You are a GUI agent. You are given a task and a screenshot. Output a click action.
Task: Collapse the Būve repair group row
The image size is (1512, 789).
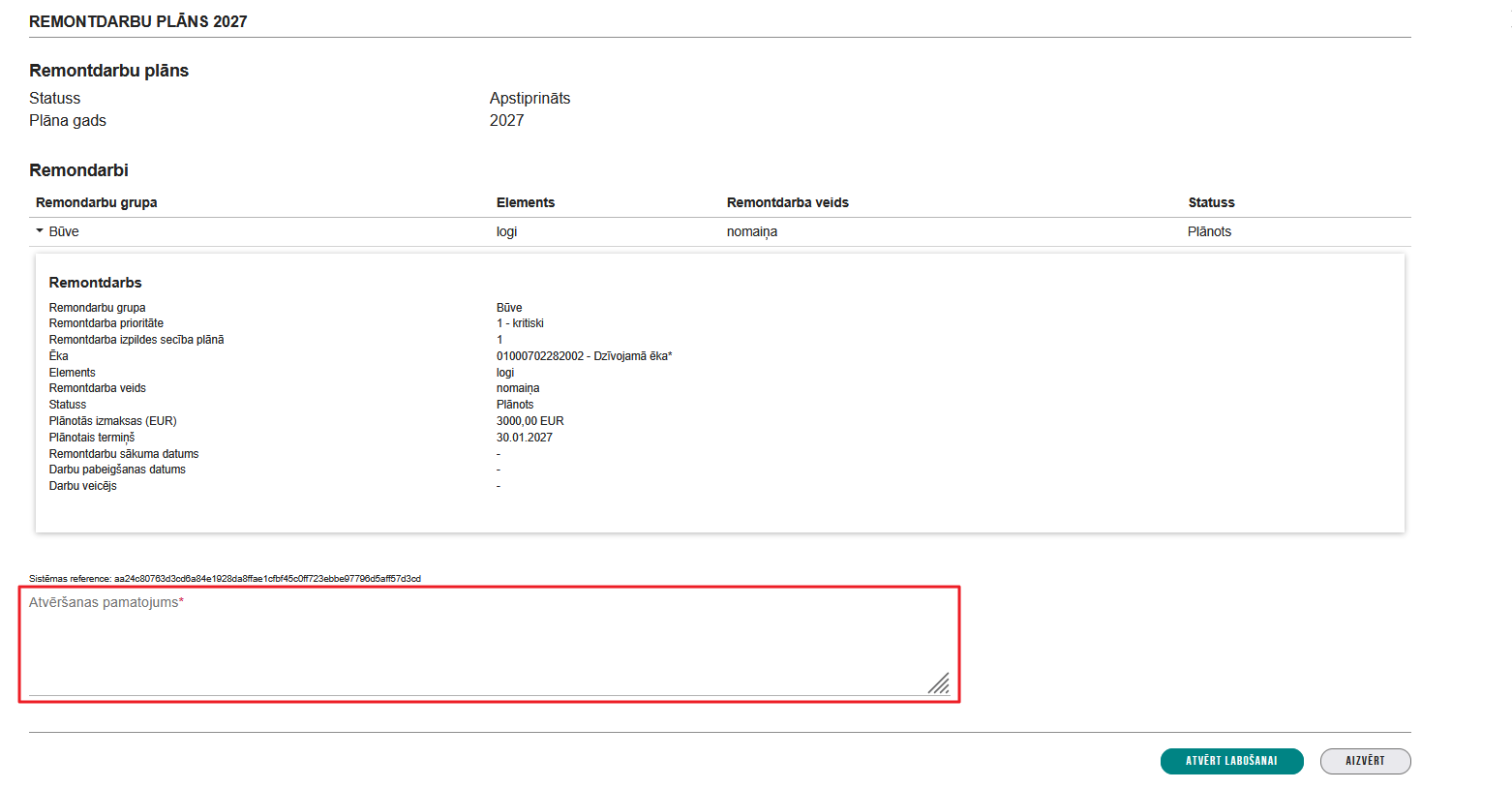40,231
